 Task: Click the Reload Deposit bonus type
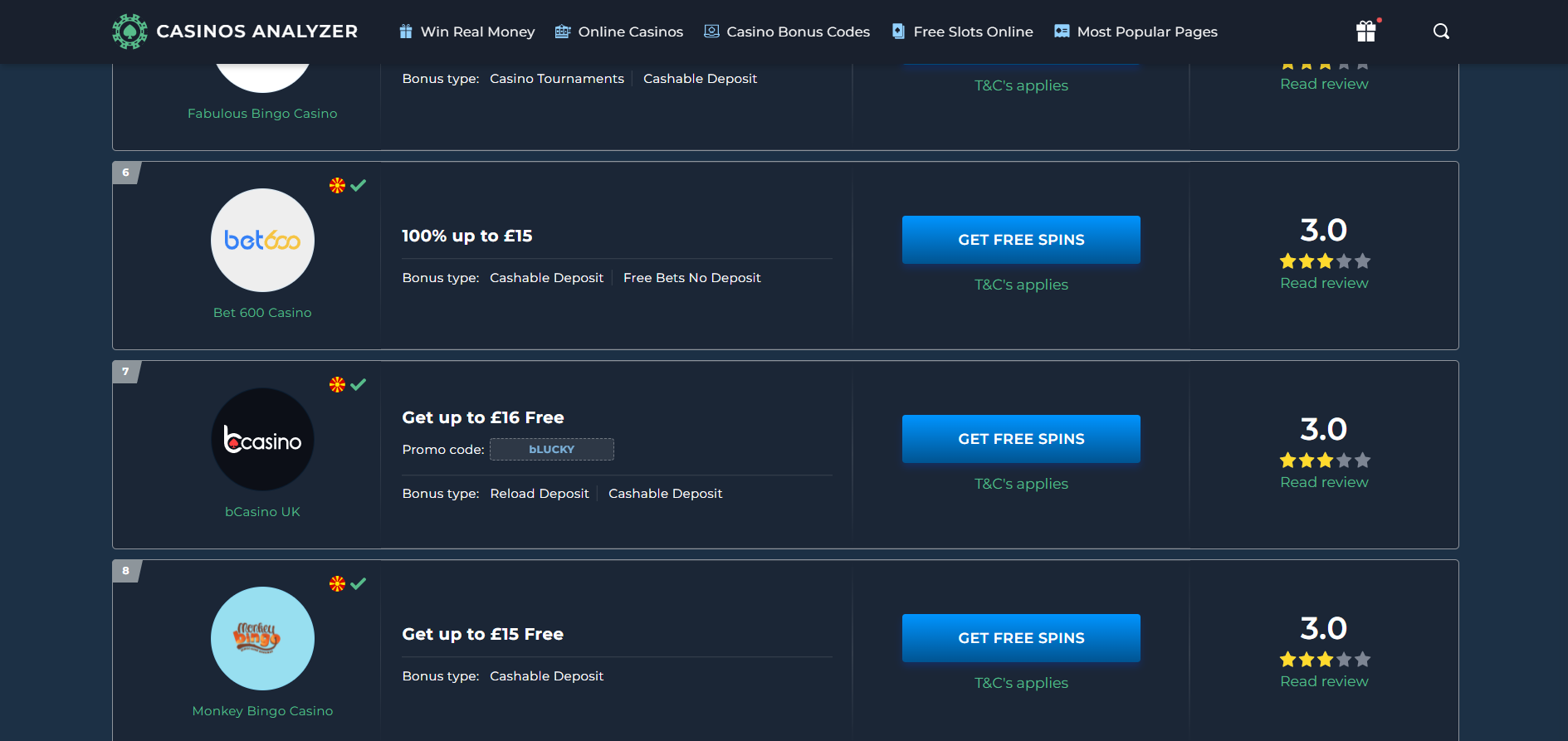click(x=540, y=494)
